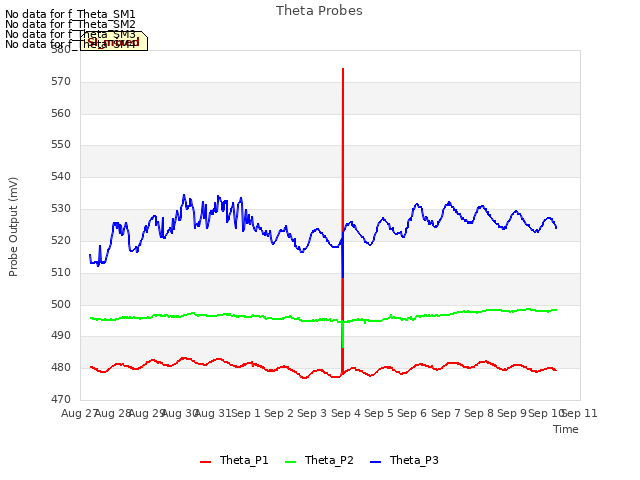Click 'No data for f_Theta_SM2' message
The image size is (640, 480).
pyautogui.click(x=70, y=24)
